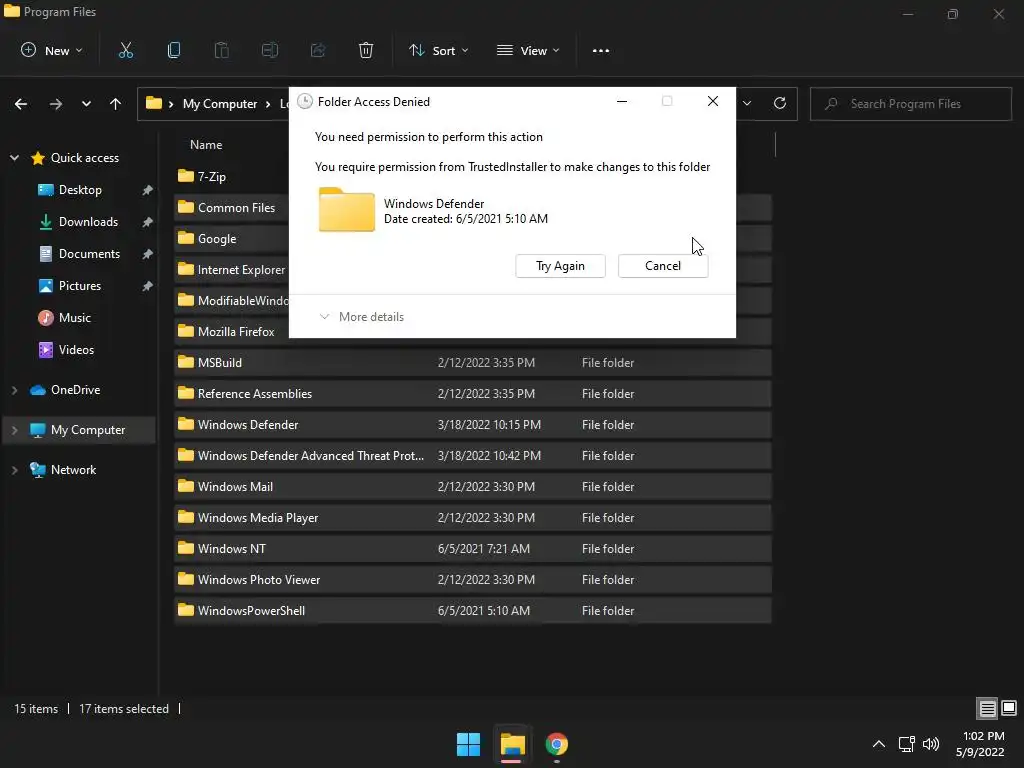Show hidden tray icons chevron
Screen dimensions: 1024x768
point(879,744)
